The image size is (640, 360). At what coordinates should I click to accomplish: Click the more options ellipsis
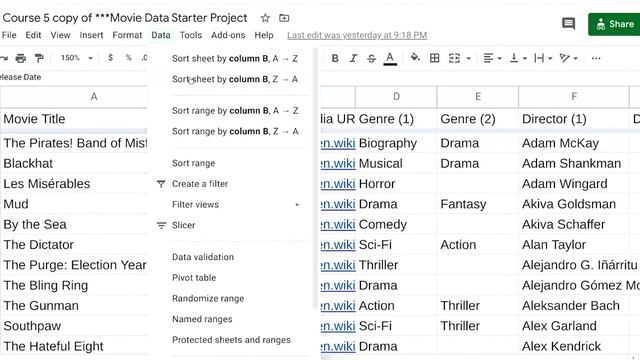click(x=596, y=58)
